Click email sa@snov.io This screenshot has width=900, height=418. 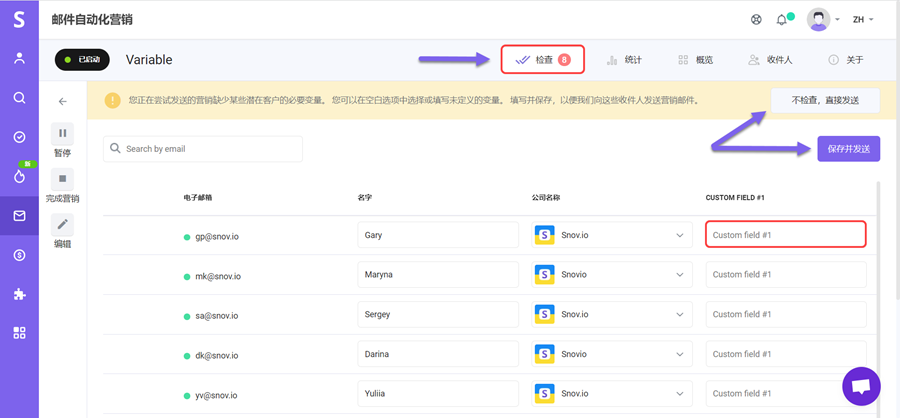(x=216, y=315)
